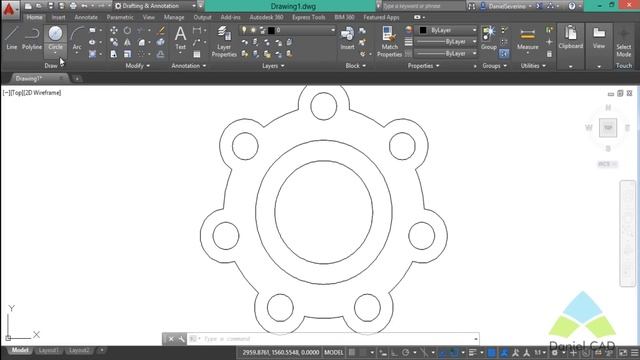Viewport: 640px width, 360px height.
Task: Select the Text tool
Action: pyautogui.click(x=180, y=38)
